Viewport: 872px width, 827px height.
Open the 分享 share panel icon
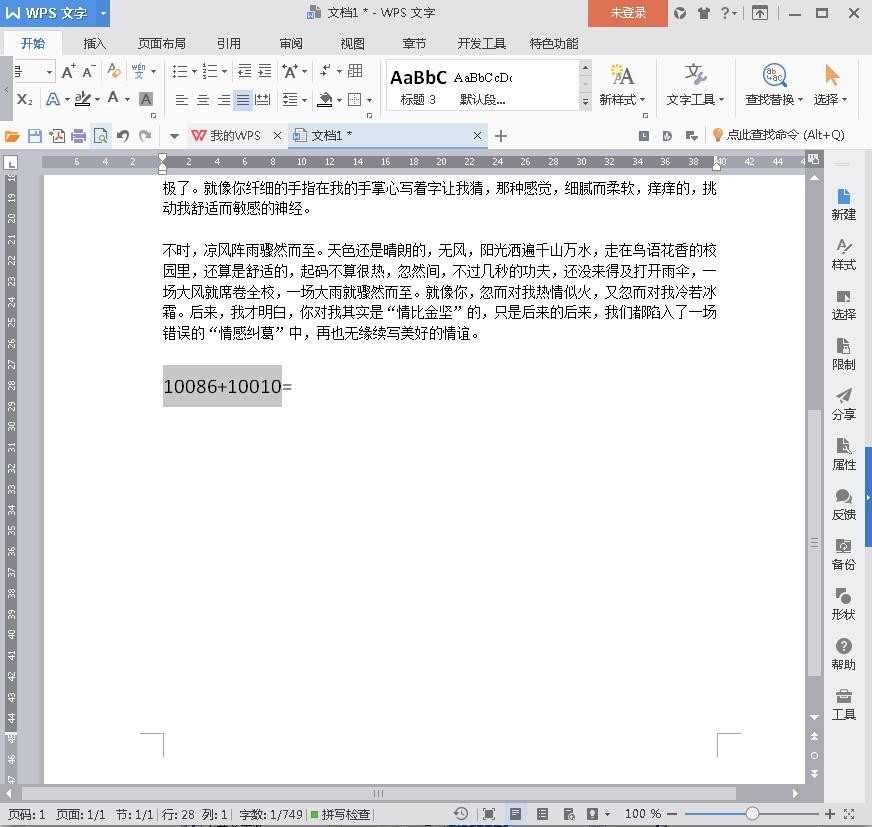tap(843, 404)
